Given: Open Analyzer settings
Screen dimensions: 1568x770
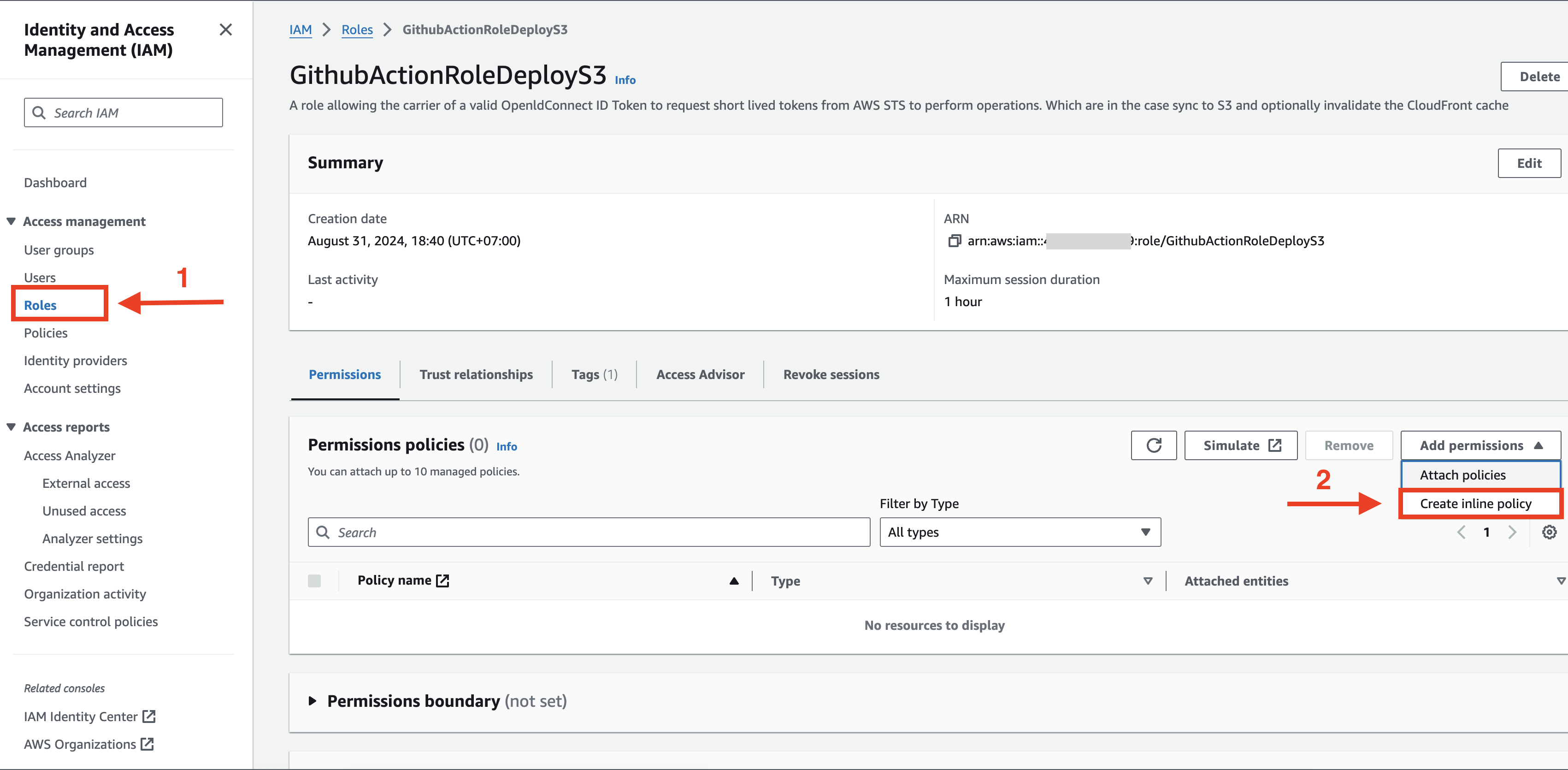Looking at the screenshot, I should tap(93, 539).
